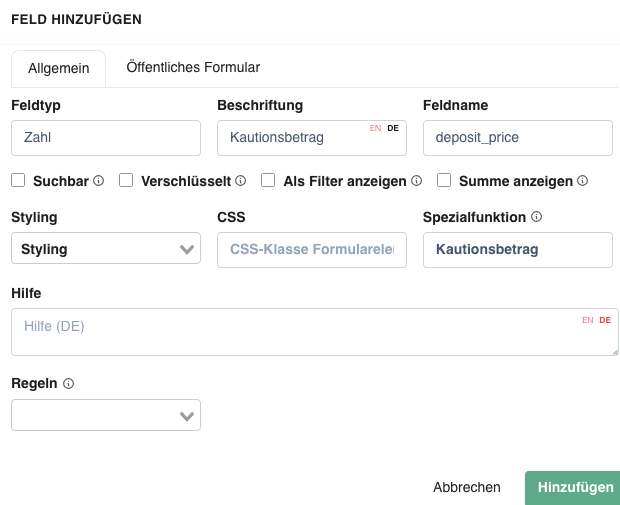Open the Feldtyp Zahl field
This screenshot has height=505, width=620.
(106, 138)
